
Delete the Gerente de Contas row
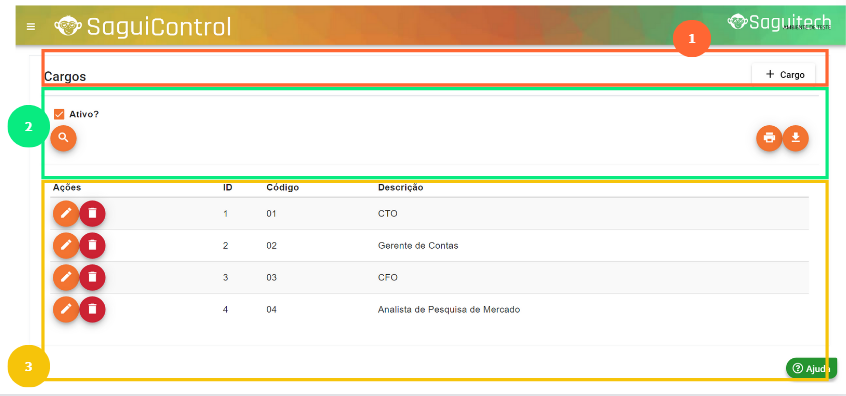(93, 245)
